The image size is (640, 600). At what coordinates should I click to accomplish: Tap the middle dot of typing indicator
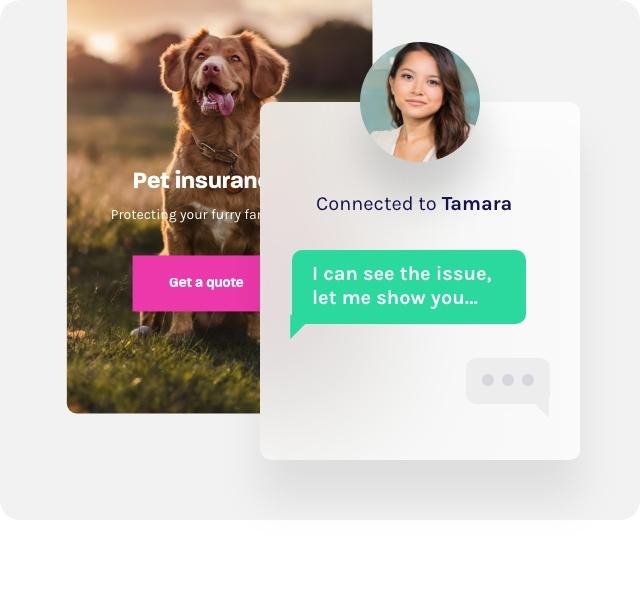coord(508,380)
